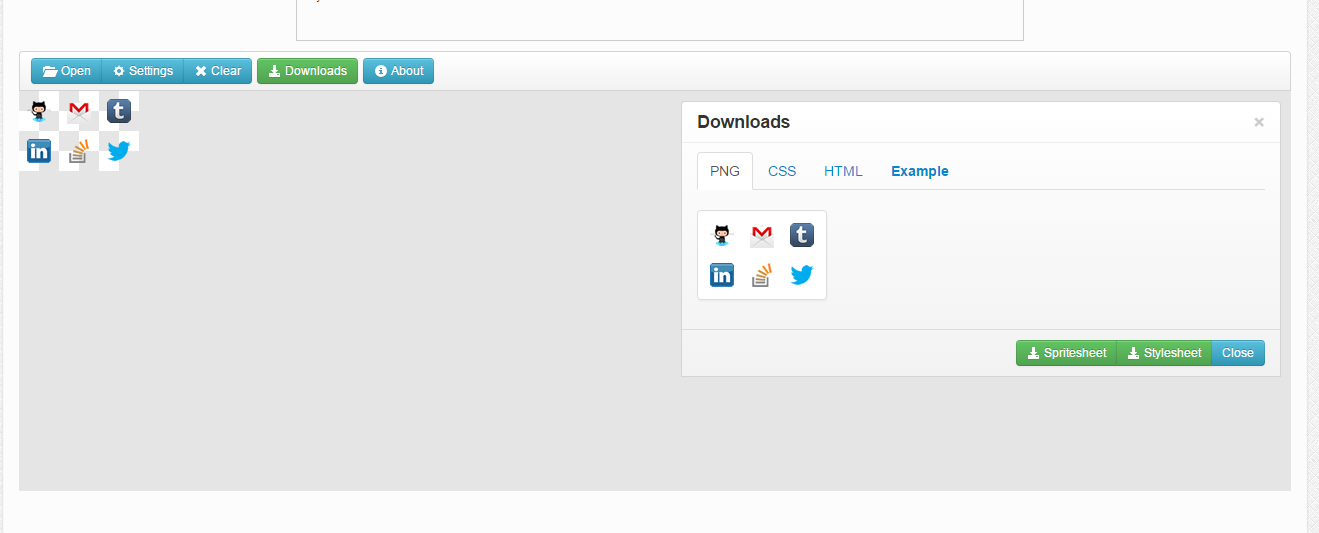Image resolution: width=1319 pixels, height=533 pixels.
Task: Select the GitHub Octocat sprite on canvas
Action: (39, 111)
